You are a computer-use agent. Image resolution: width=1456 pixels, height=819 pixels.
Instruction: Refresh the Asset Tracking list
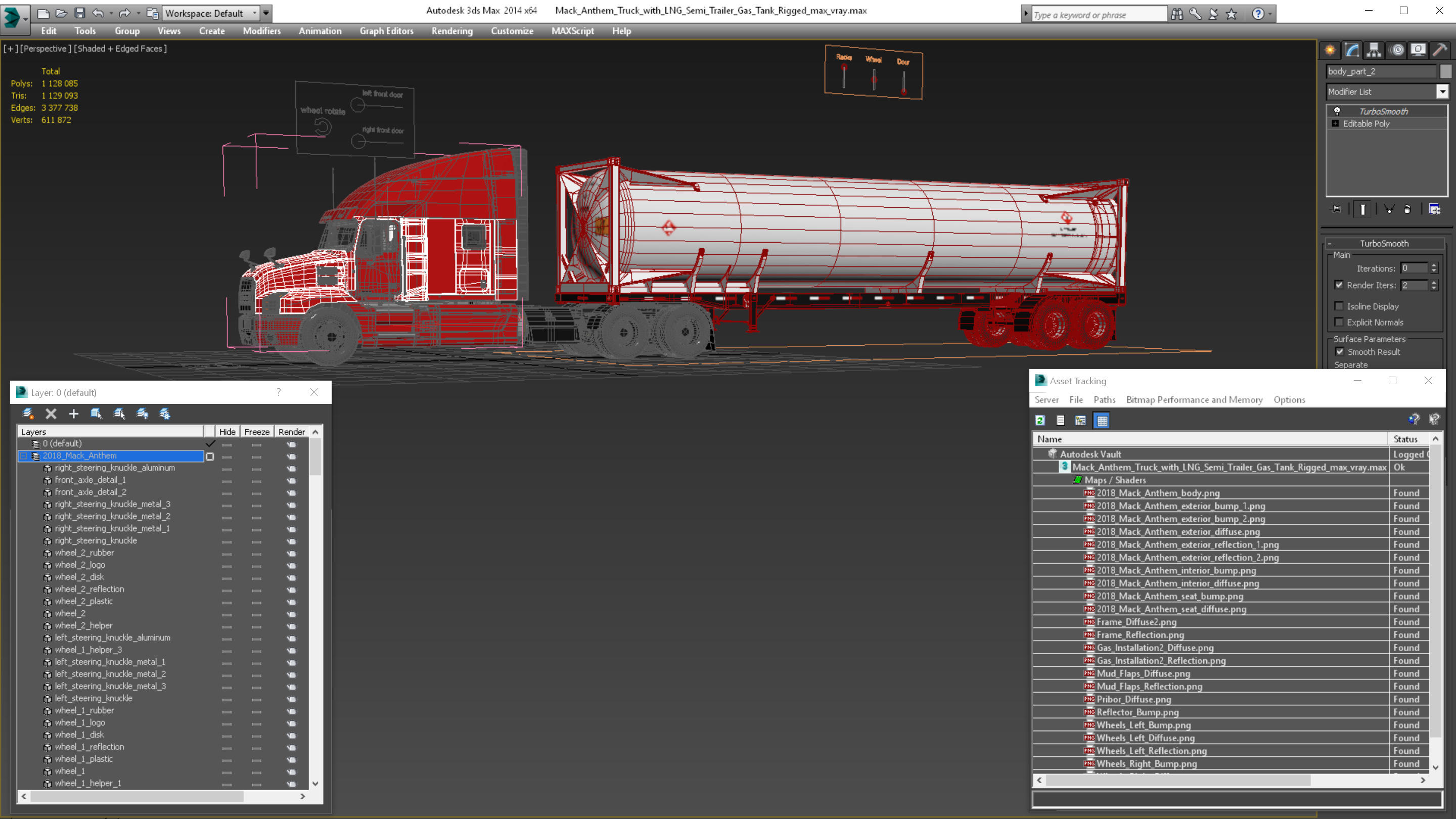(1040, 420)
